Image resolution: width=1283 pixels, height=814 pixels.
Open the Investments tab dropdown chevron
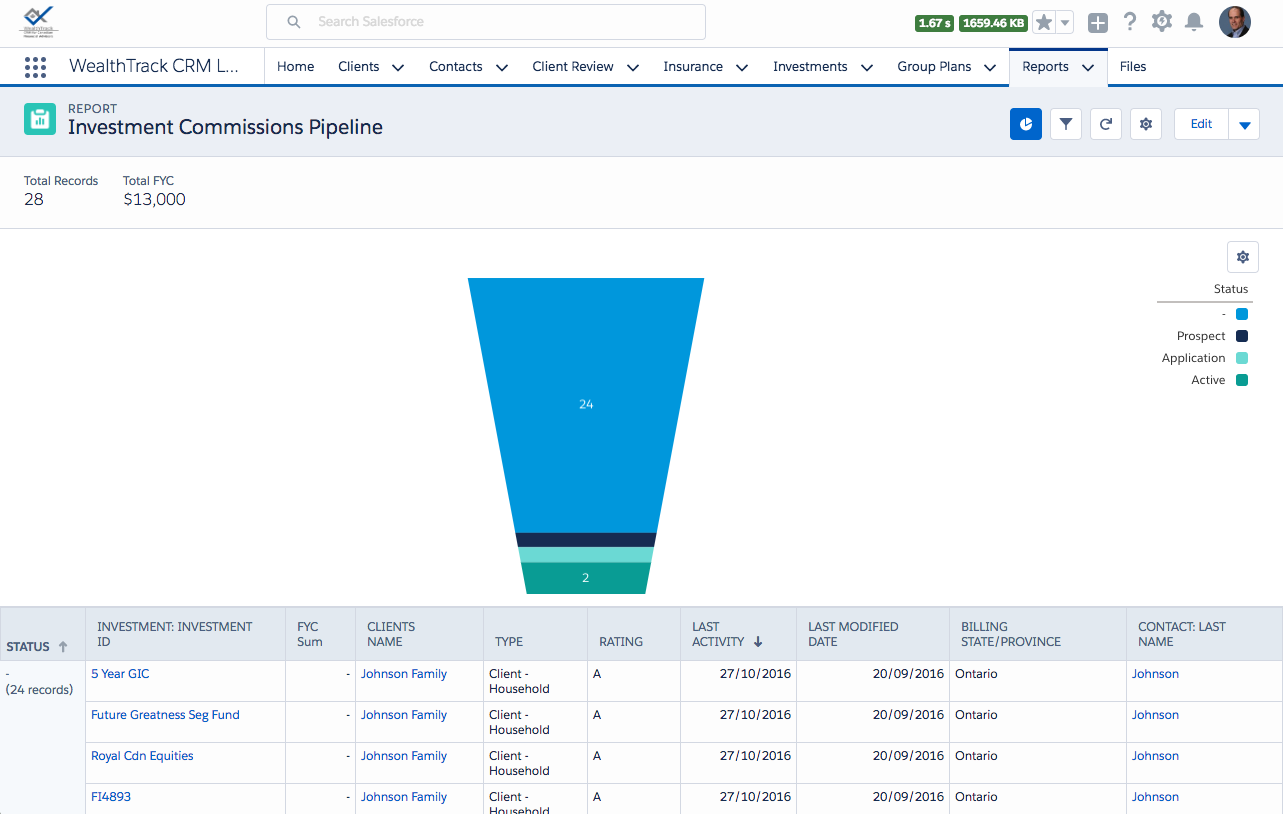tap(866, 67)
